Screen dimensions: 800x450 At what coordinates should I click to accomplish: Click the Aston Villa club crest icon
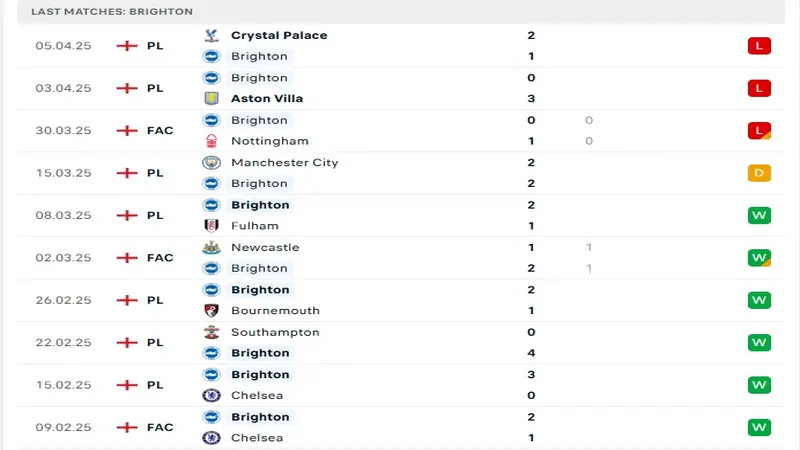tap(211, 98)
